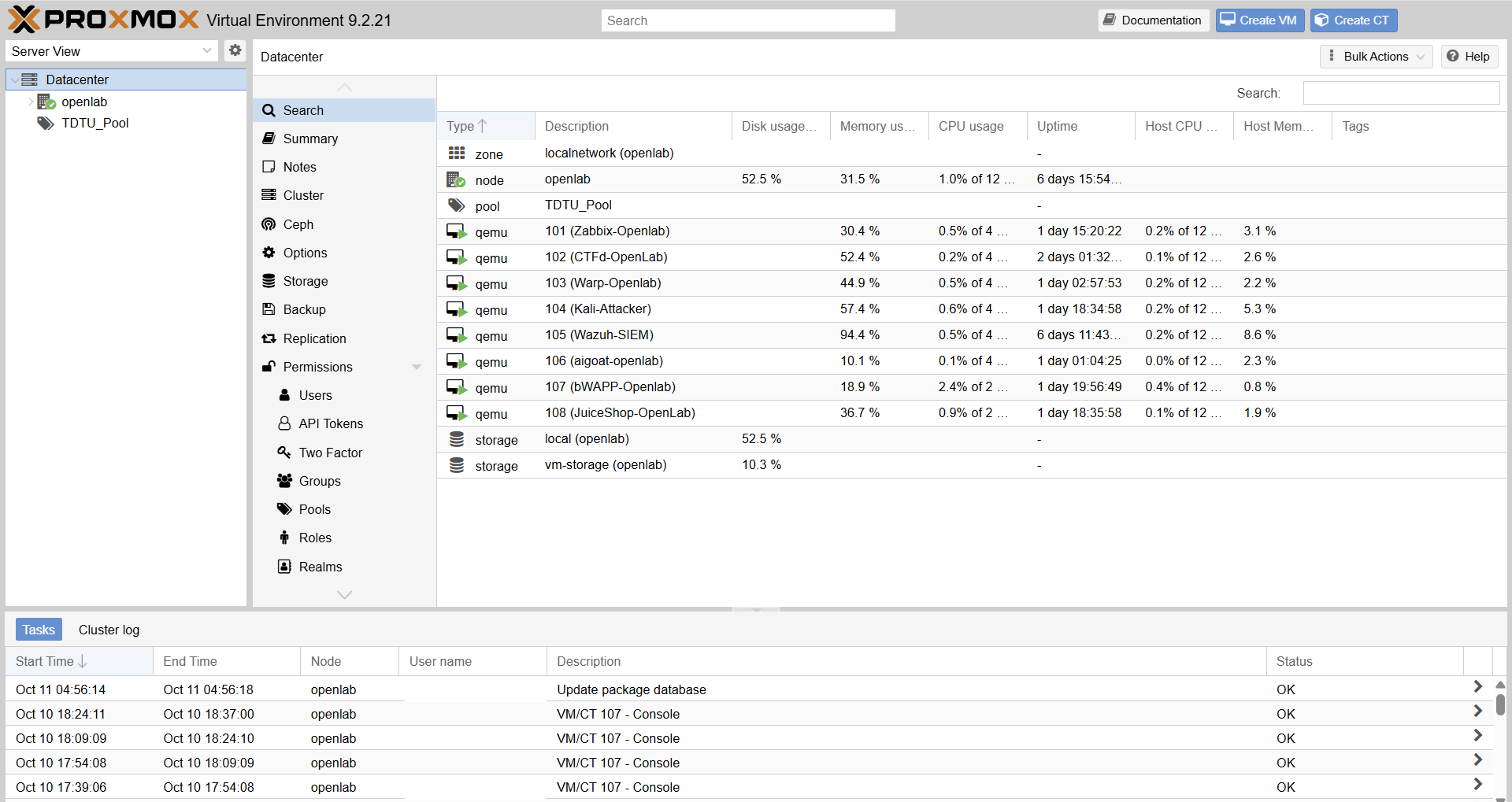Collapse the Permissions submenu arrow
The height and width of the screenshot is (802, 1512).
pos(417,367)
